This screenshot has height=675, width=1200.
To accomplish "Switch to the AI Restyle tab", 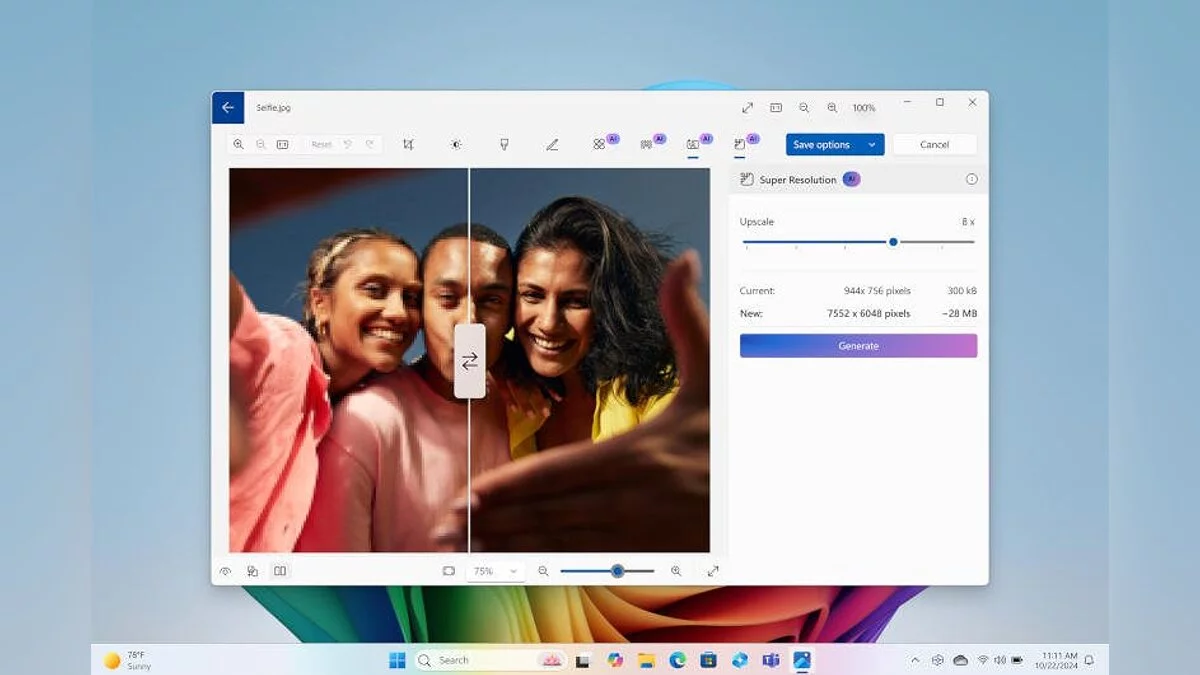I will [x=693, y=145].
